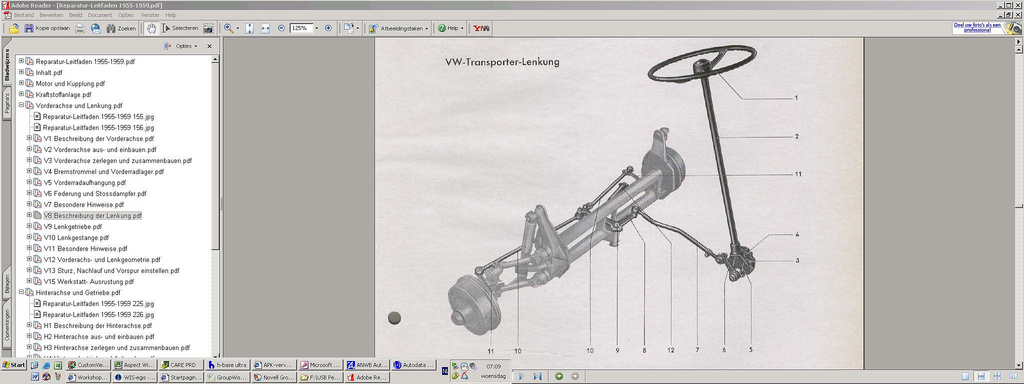This screenshot has height=384, width=1024.
Task: Click Afbeeldingstaken picture tasks icon
Action: tap(372, 28)
